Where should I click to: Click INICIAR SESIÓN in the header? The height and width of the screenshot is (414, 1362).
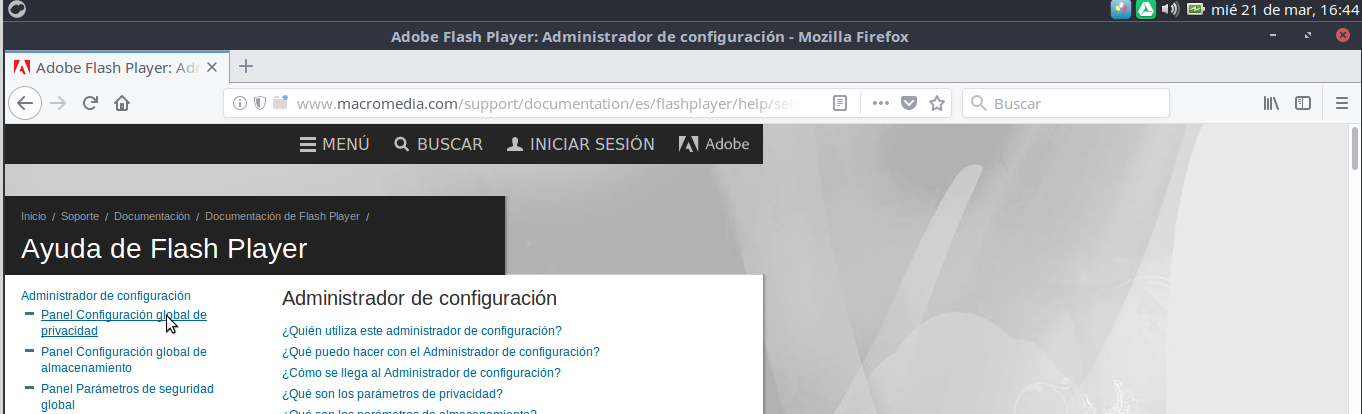tap(581, 144)
